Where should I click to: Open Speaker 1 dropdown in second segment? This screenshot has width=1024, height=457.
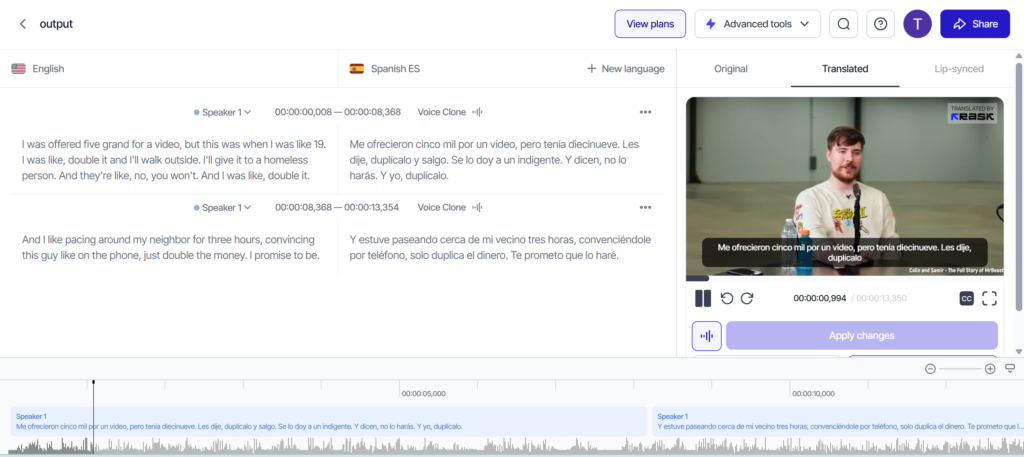tap(223, 208)
